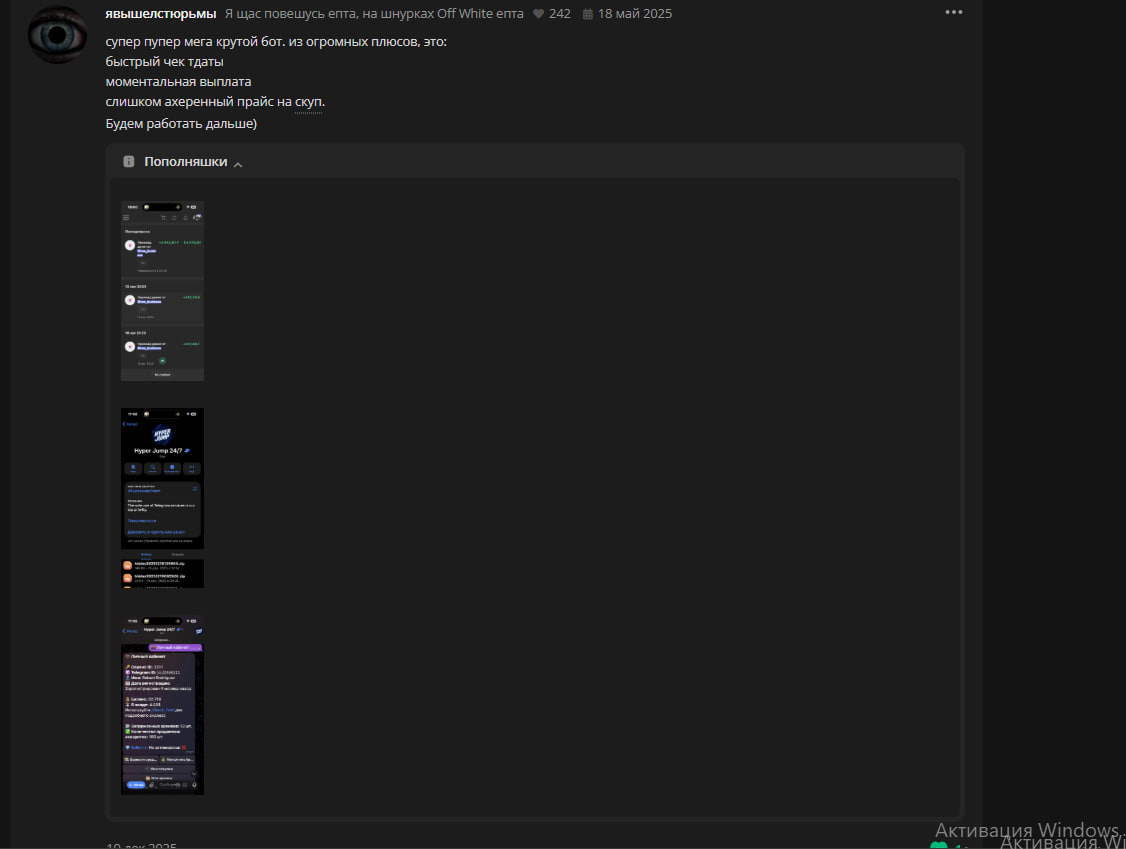Open the Hyper Jump 24/7 profile thumbnail

pos(162,498)
